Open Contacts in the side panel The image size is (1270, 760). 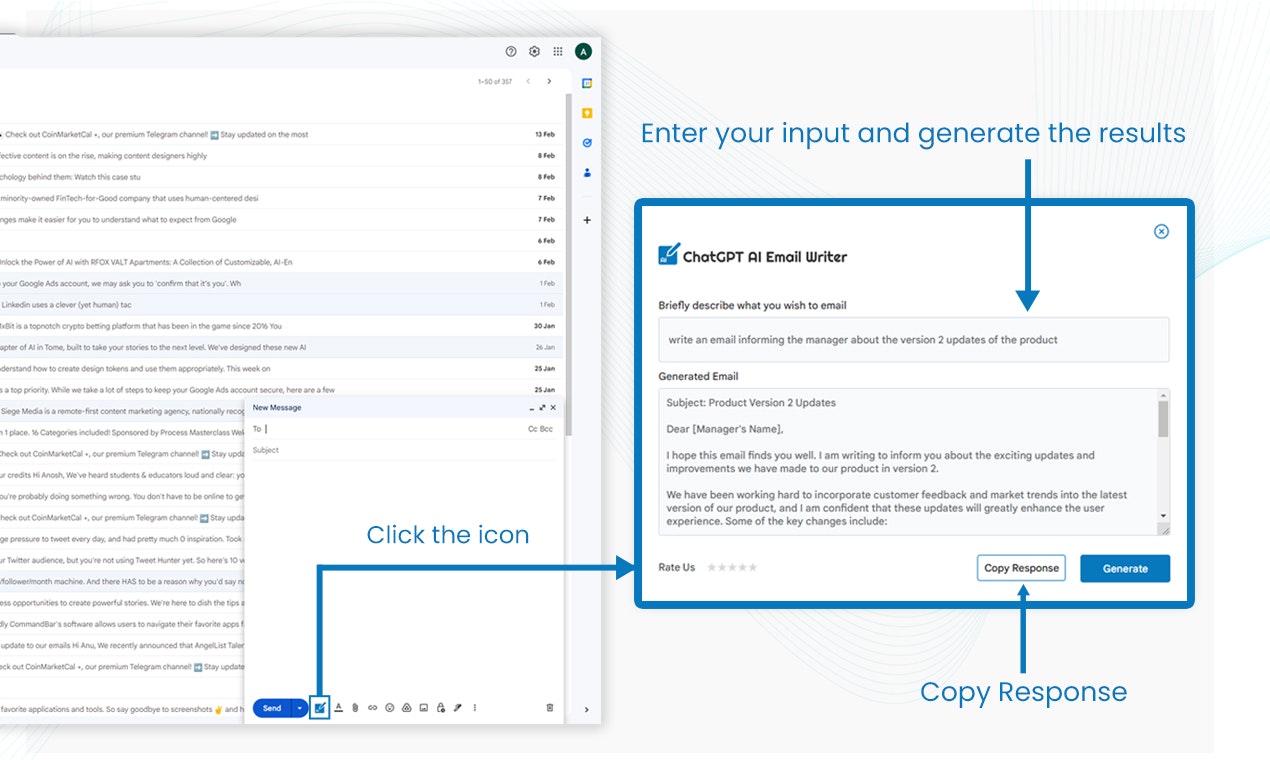587,173
